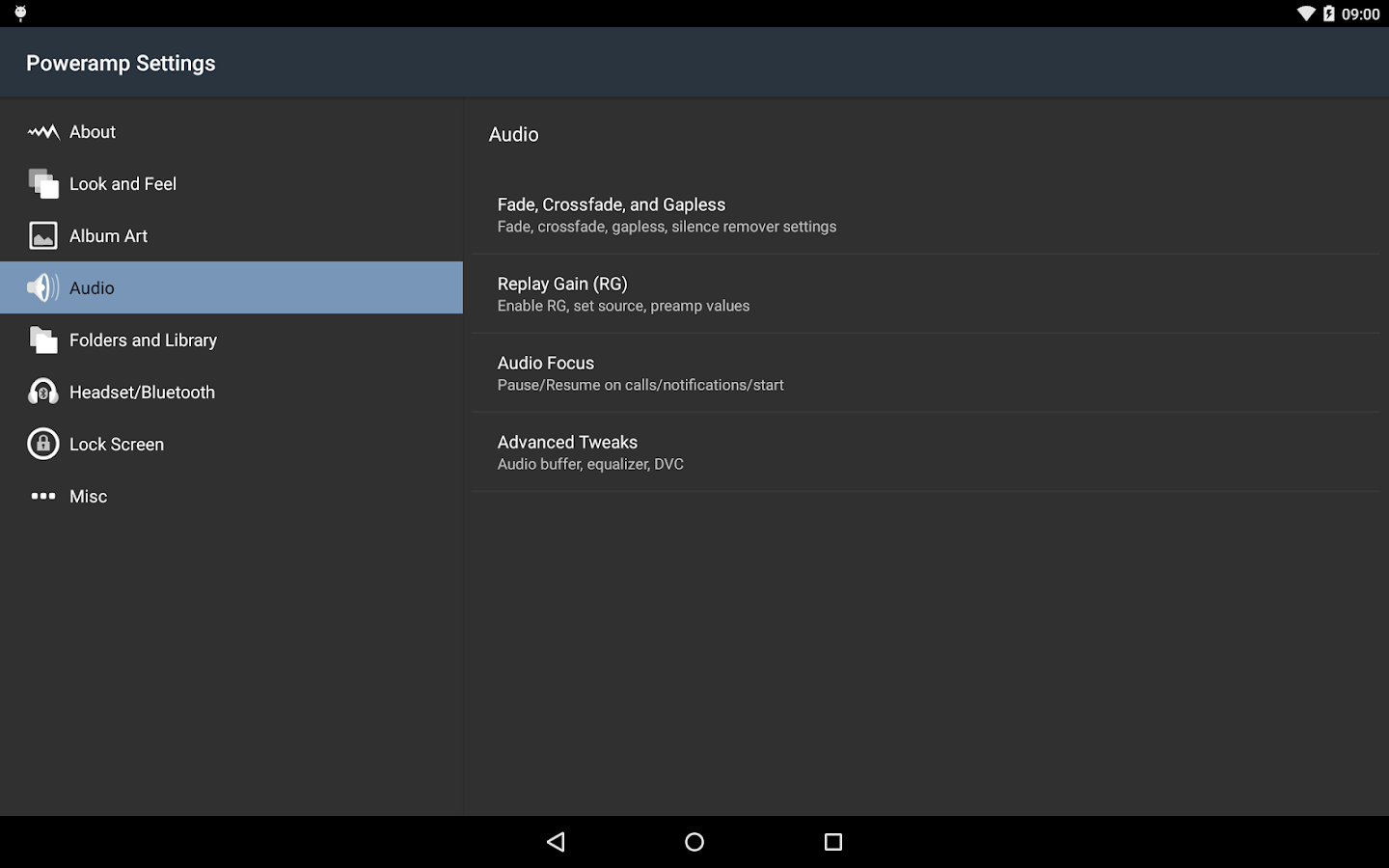Click the Poweramp Settings title
The height and width of the screenshot is (868, 1389).
(121, 64)
